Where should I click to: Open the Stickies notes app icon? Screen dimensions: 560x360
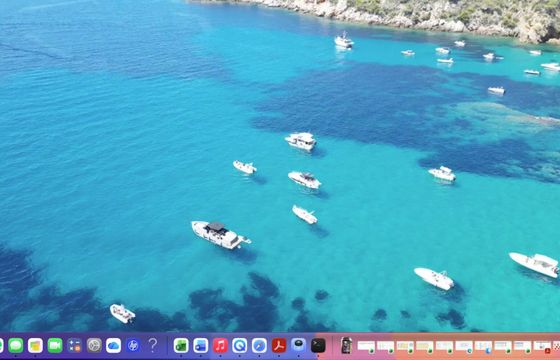pyautogui.click(x=35, y=345)
